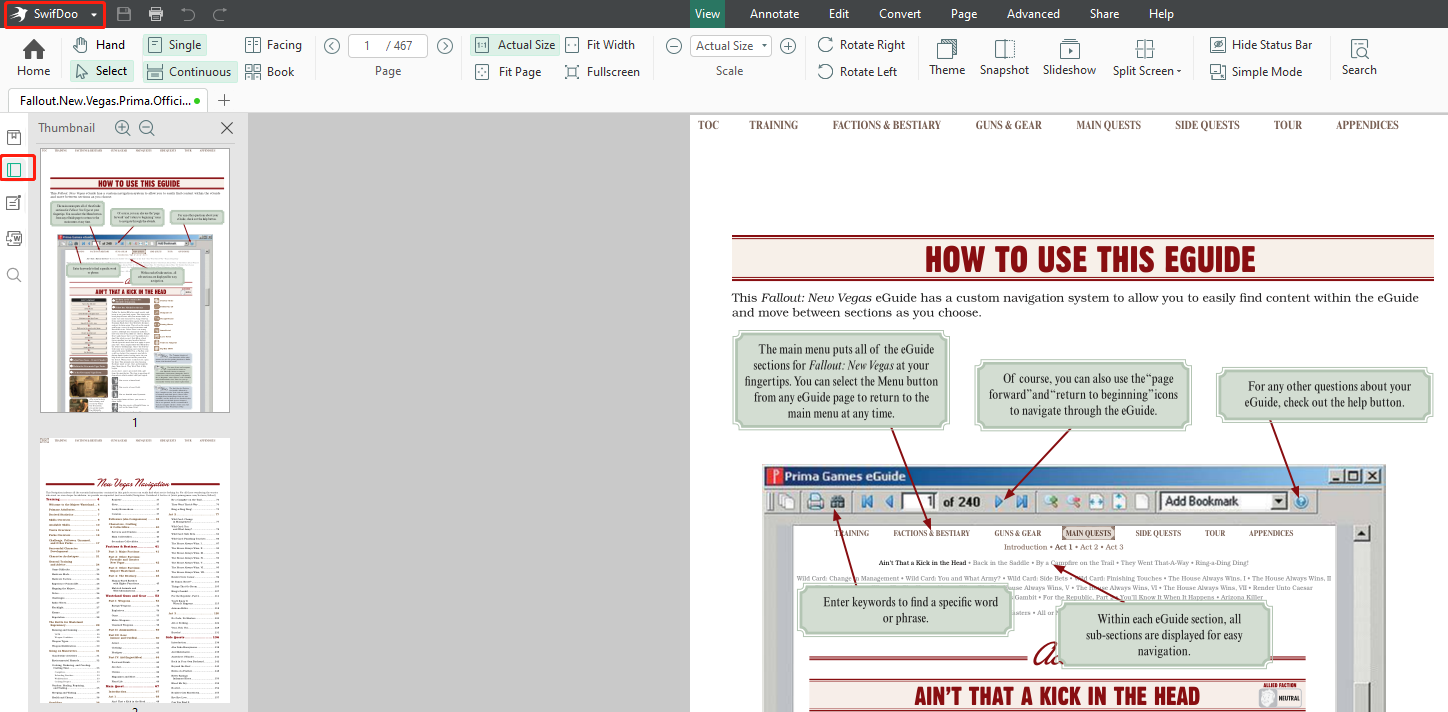Image resolution: width=1448 pixels, height=712 pixels.
Task: Go to previous page arrow
Action: pyautogui.click(x=332, y=46)
